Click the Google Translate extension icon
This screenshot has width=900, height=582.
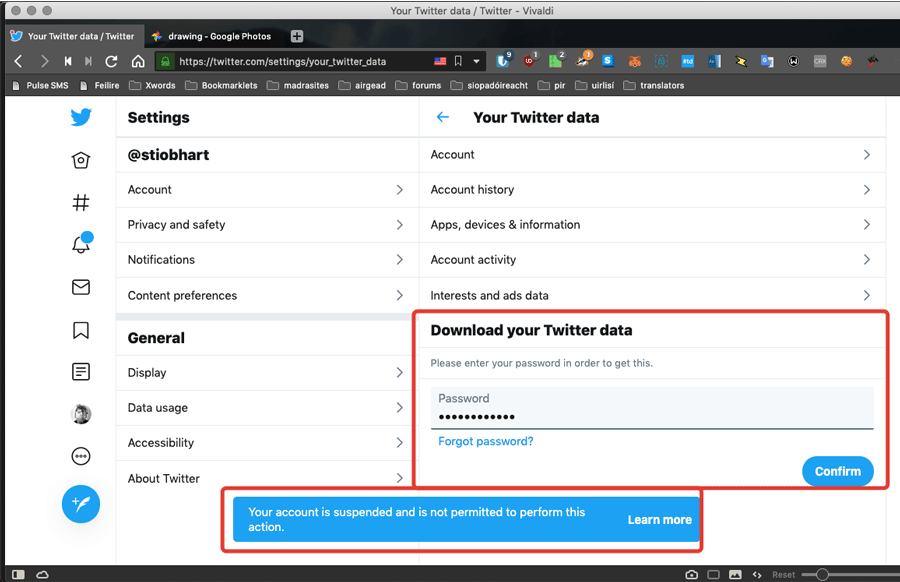coord(767,61)
